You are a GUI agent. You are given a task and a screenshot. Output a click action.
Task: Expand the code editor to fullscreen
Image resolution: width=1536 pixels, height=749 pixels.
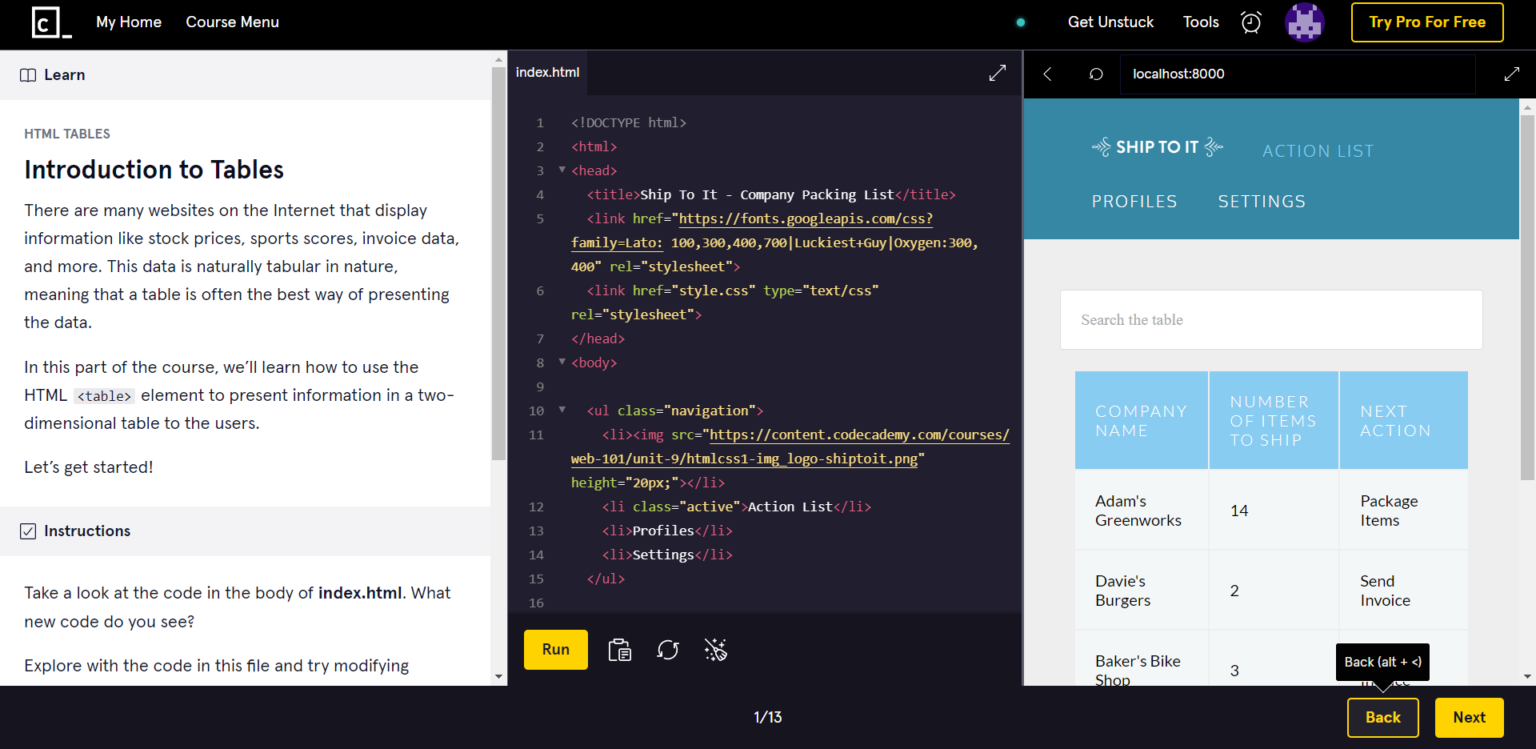pyautogui.click(x=997, y=72)
